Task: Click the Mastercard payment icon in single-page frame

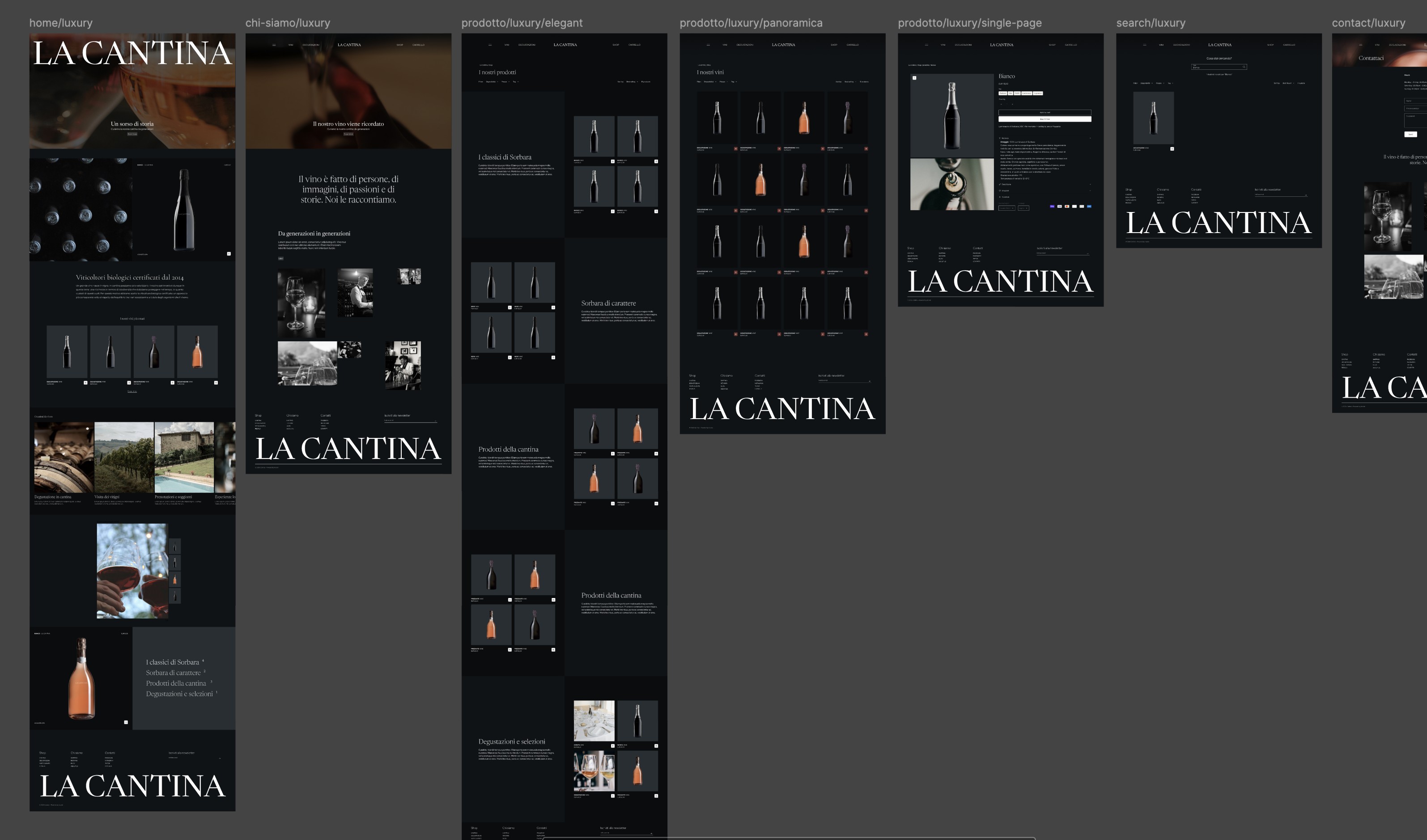Action: tap(1067, 207)
